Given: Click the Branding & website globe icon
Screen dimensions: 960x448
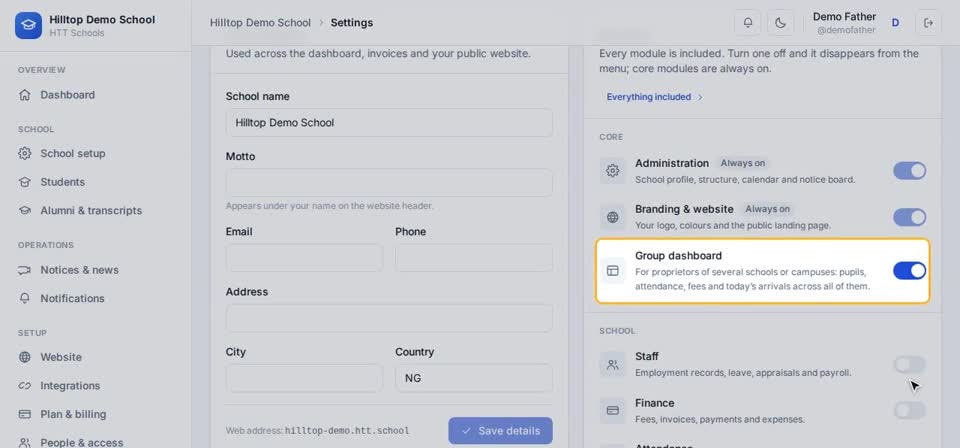Looking at the screenshot, I should (x=612, y=217).
